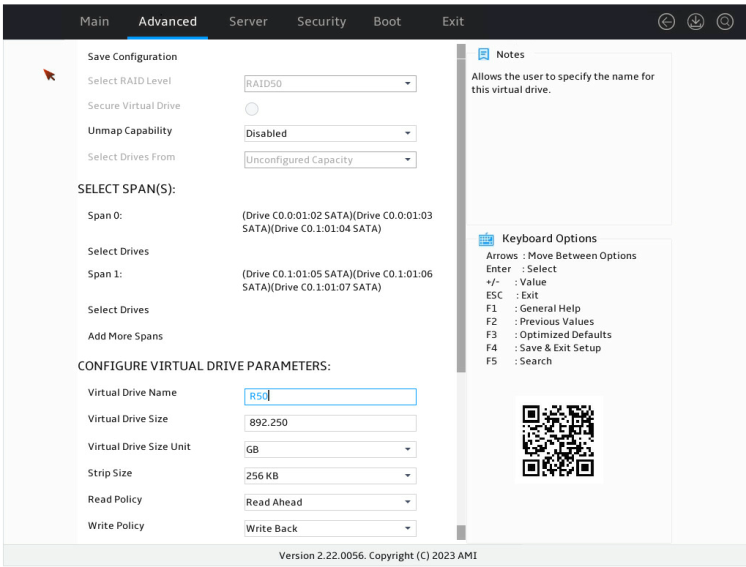
Task: Click Select Drives under Span 1
Action: [x=118, y=310]
